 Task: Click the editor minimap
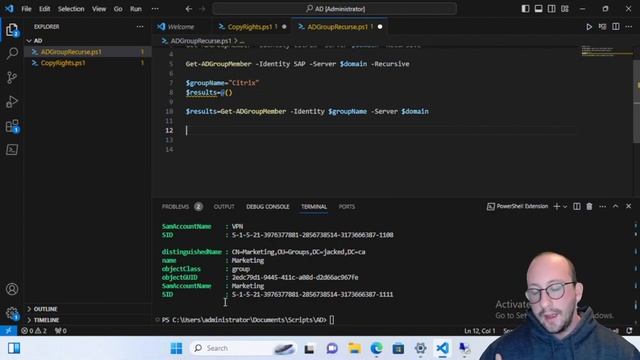(607, 51)
